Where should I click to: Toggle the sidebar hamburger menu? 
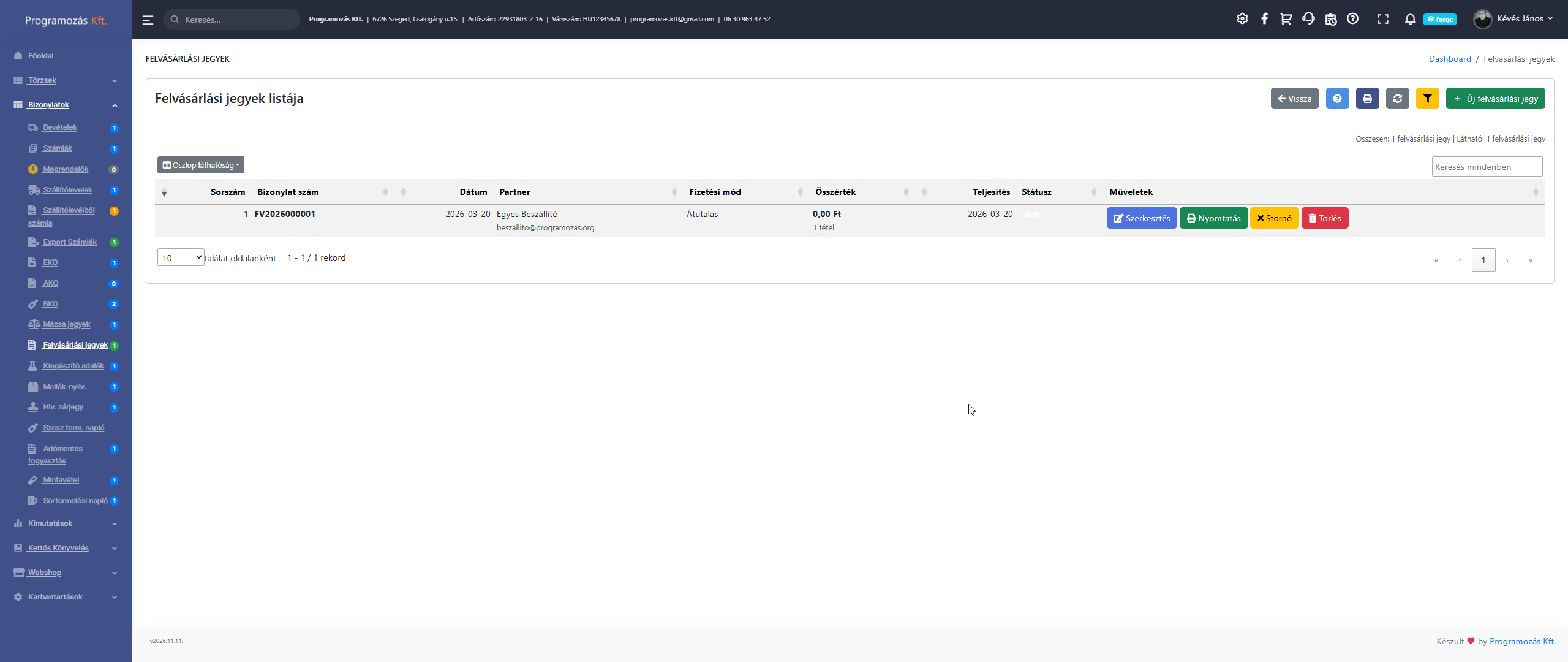[x=148, y=20]
